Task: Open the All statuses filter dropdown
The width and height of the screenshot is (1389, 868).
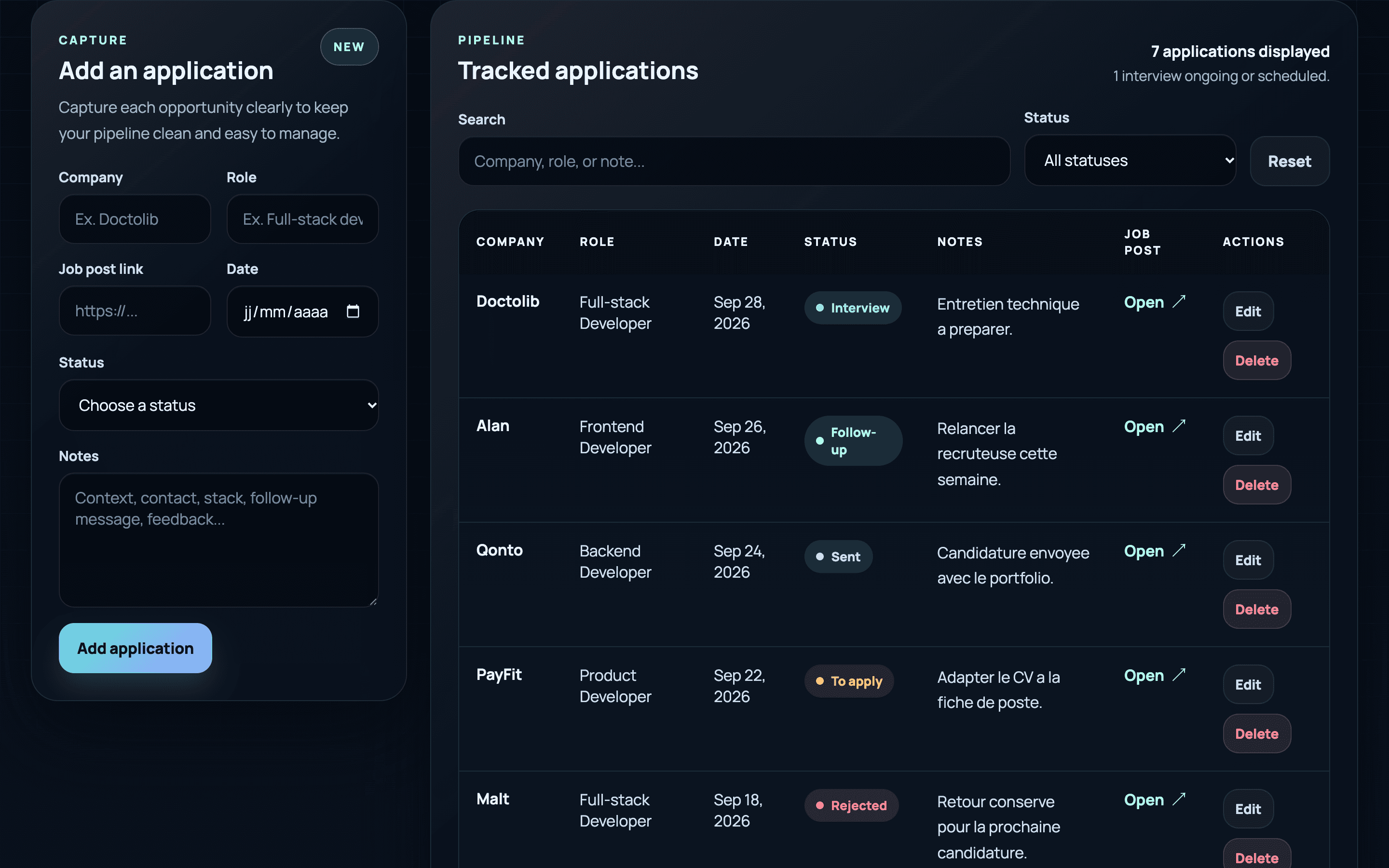Action: (x=1130, y=160)
